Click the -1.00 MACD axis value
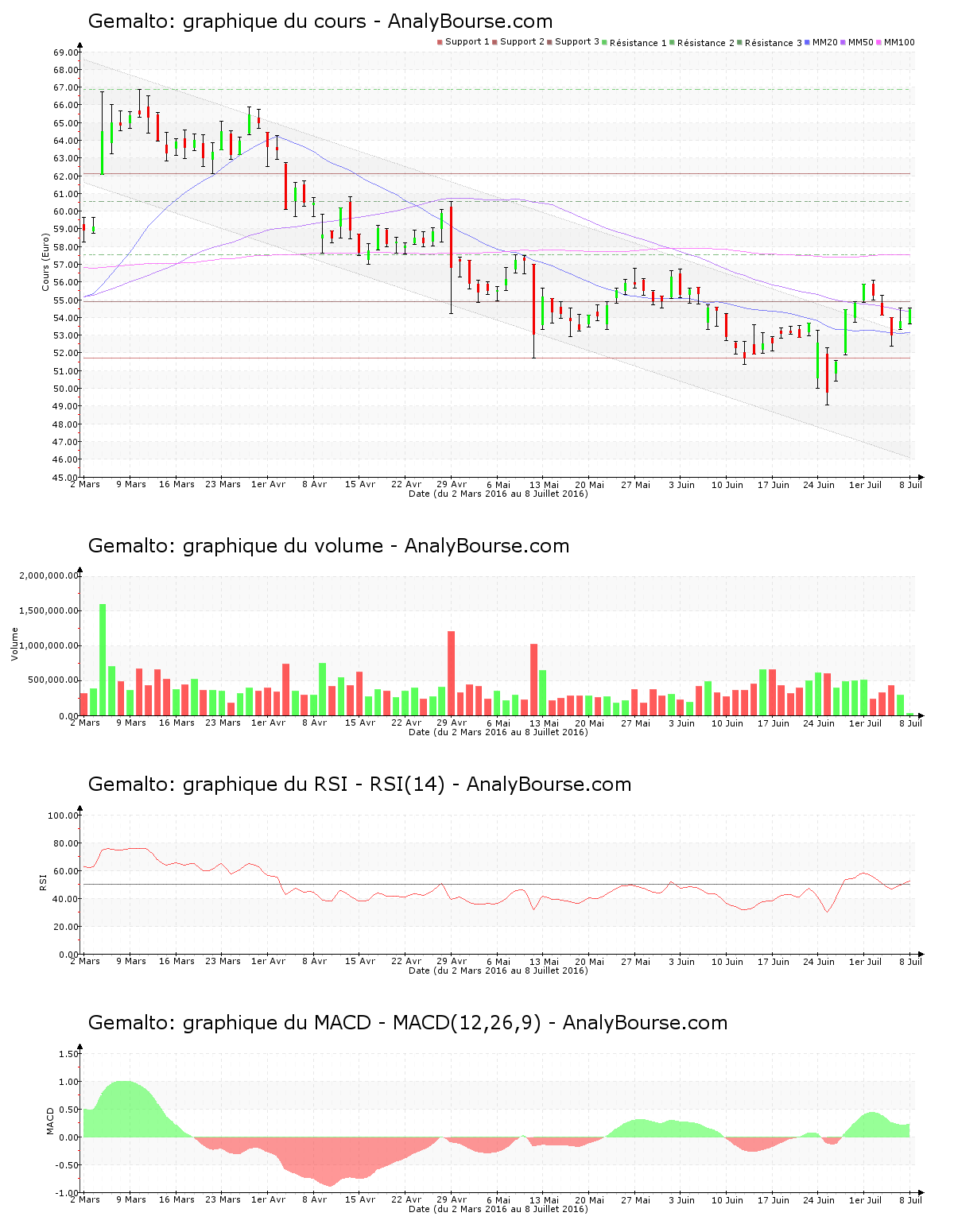The image size is (954, 1232). [x=66, y=1193]
